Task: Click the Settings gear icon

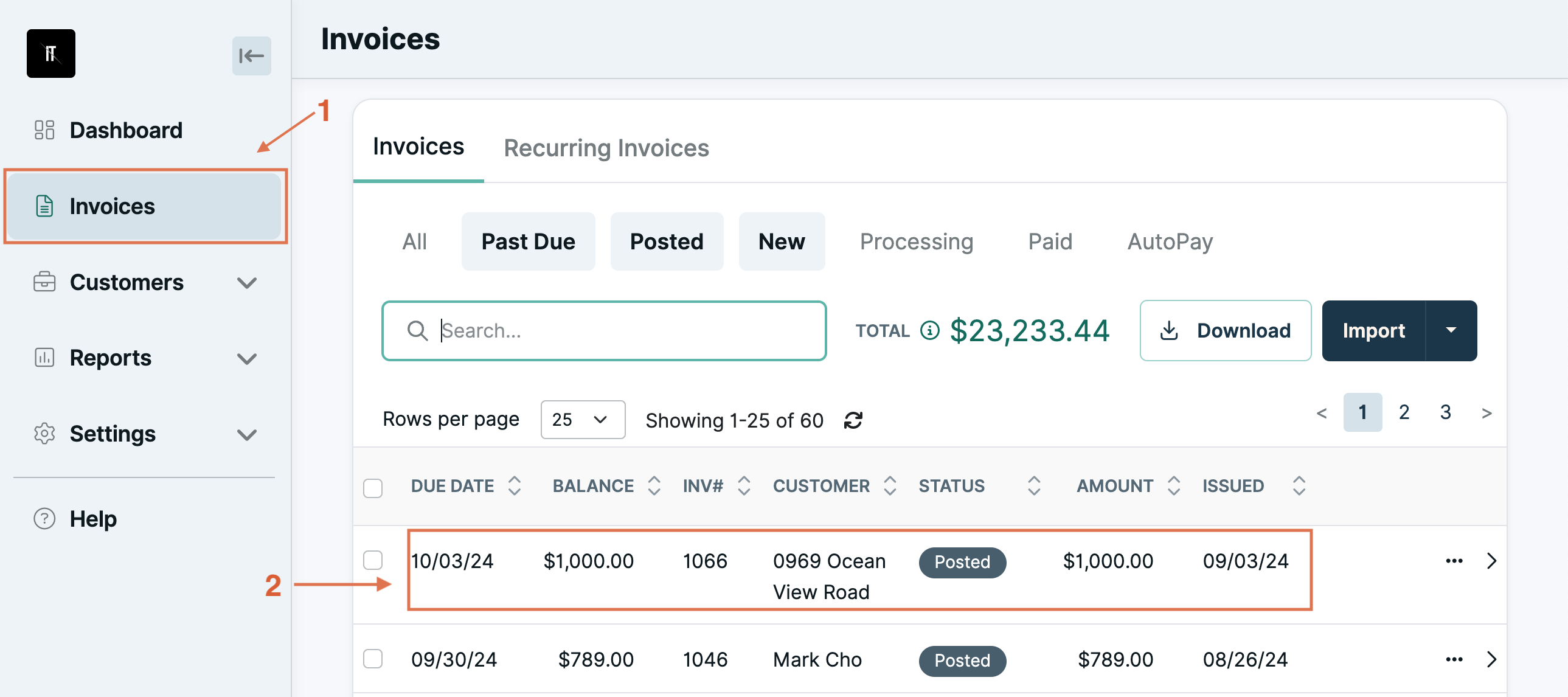Action: (44, 434)
